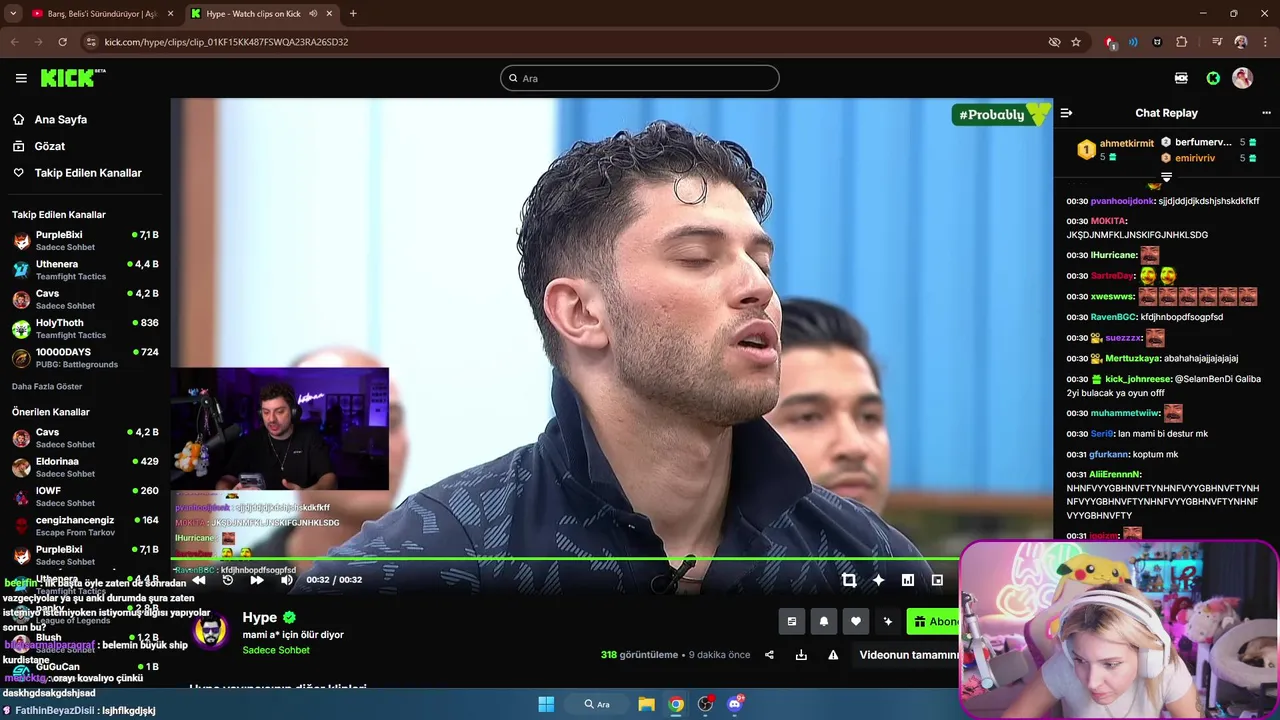The width and height of the screenshot is (1280, 720).
Task: Focus the Ara search field
Action: pos(640,78)
